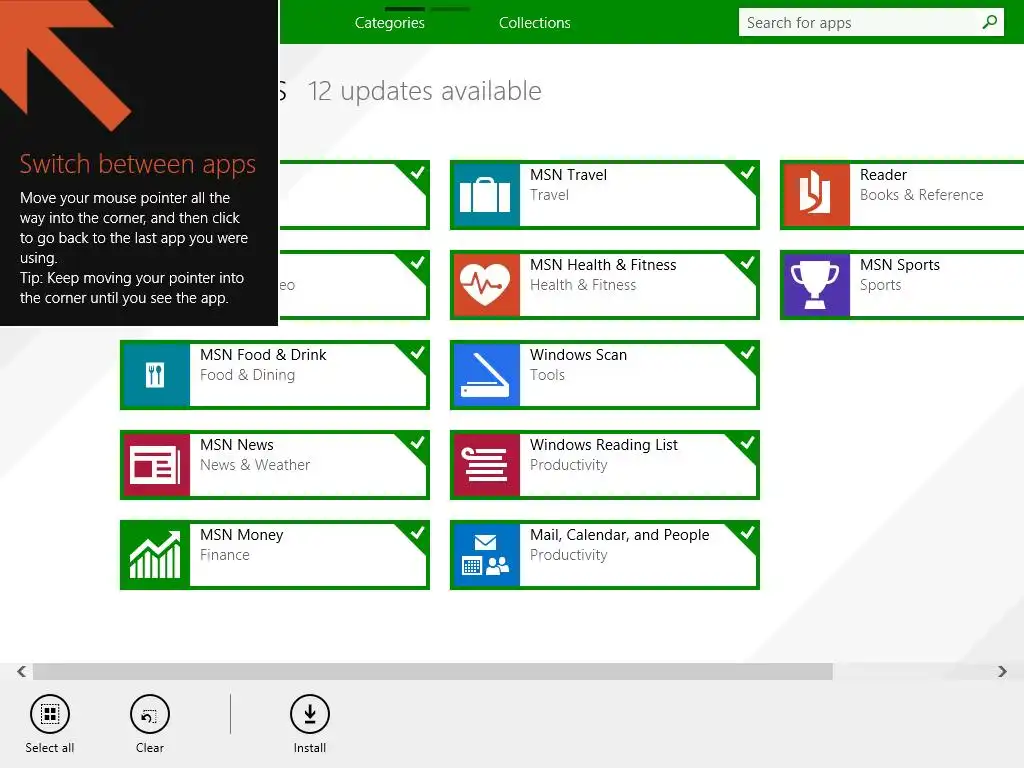Click the MSN Sports trophy icon

816,285
